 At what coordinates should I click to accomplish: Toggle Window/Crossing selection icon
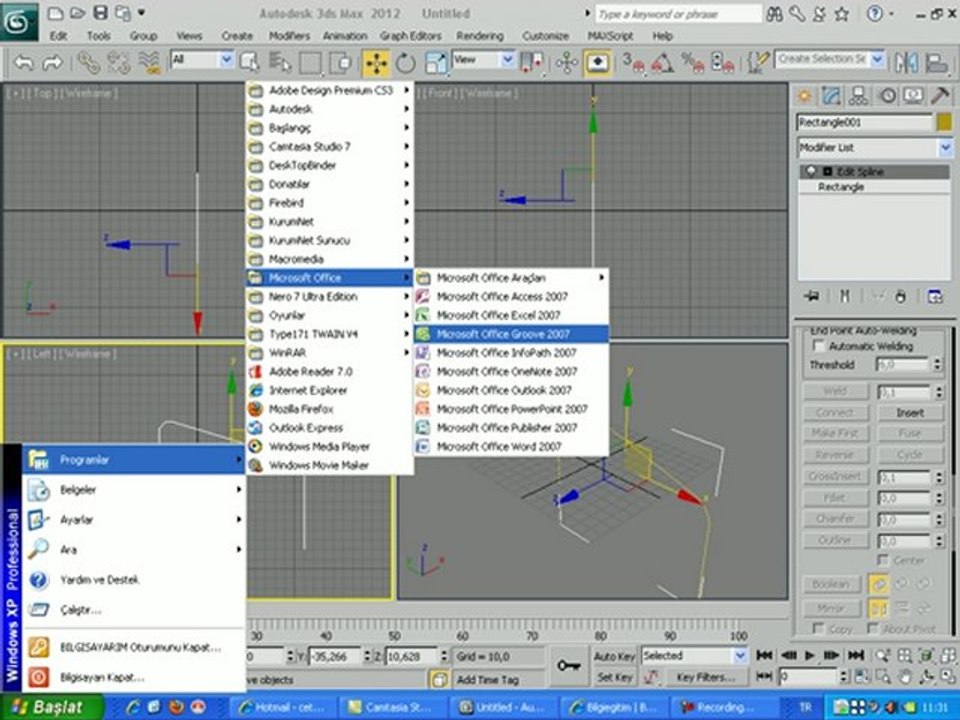coord(340,62)
